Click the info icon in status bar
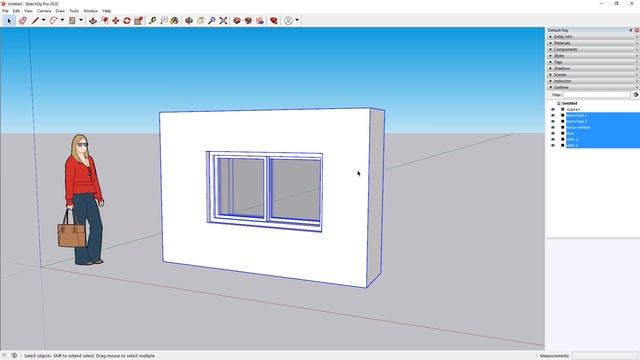The image size is (640, 360). (x=14, y=356)
